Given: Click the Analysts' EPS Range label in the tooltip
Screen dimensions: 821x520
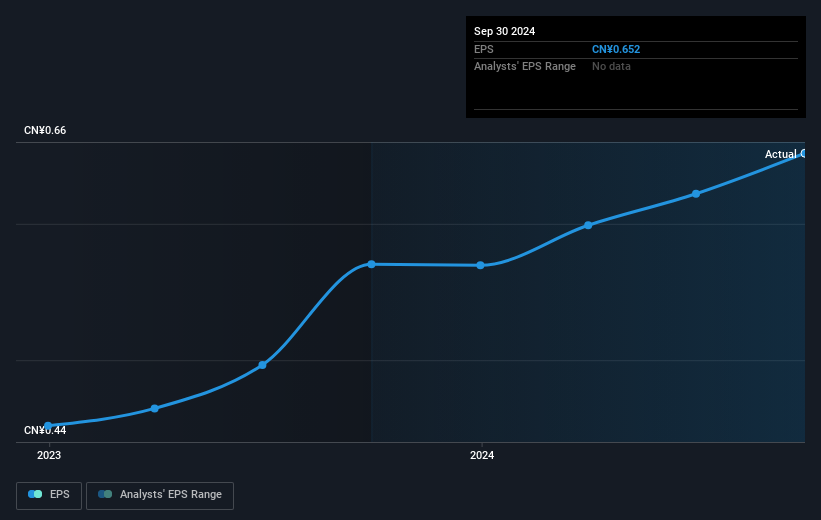Looking at the screenshot, I should (525, 67).
